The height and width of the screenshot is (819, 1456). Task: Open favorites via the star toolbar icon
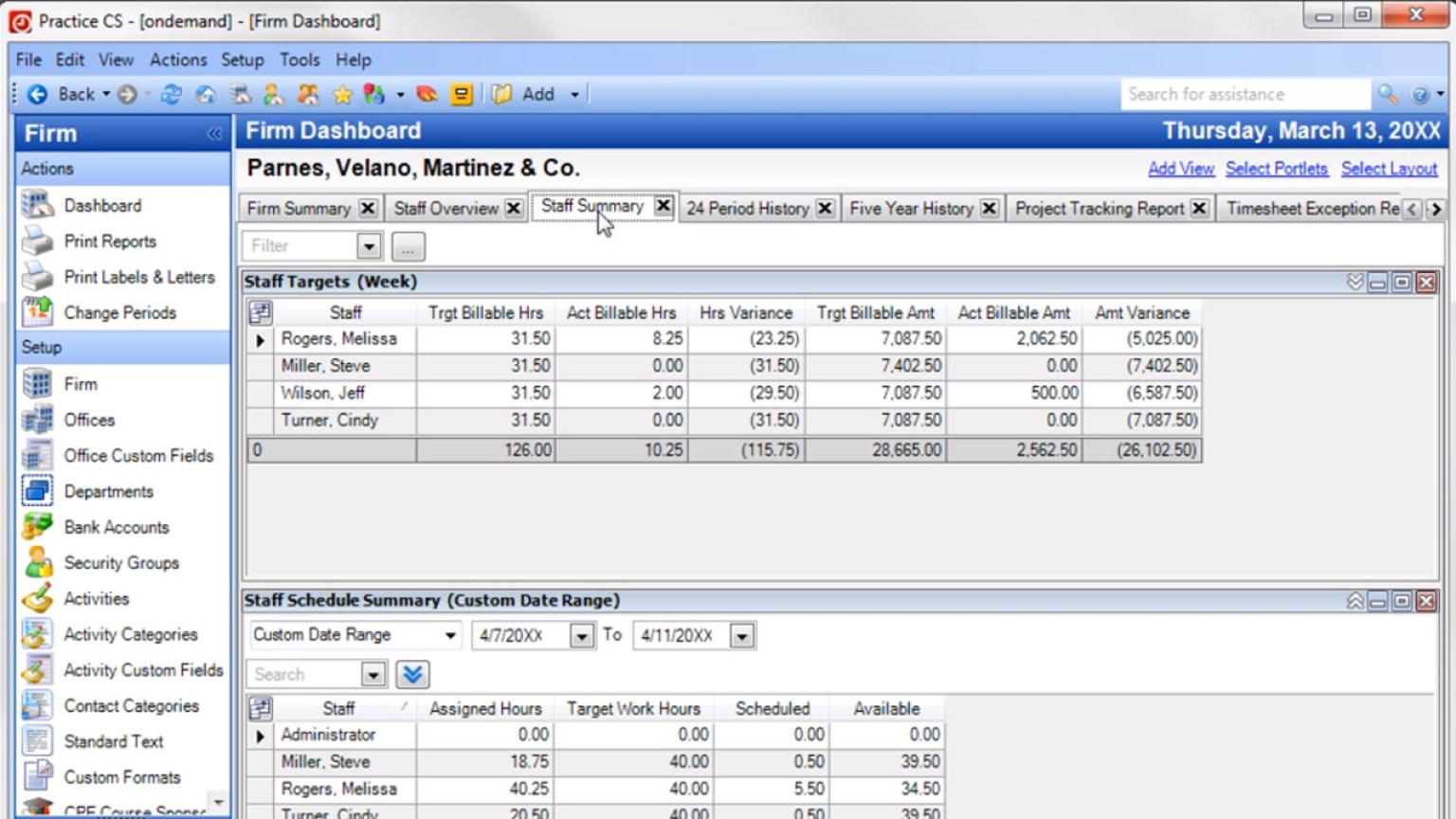pyautogui.click(x=342, y=94)
